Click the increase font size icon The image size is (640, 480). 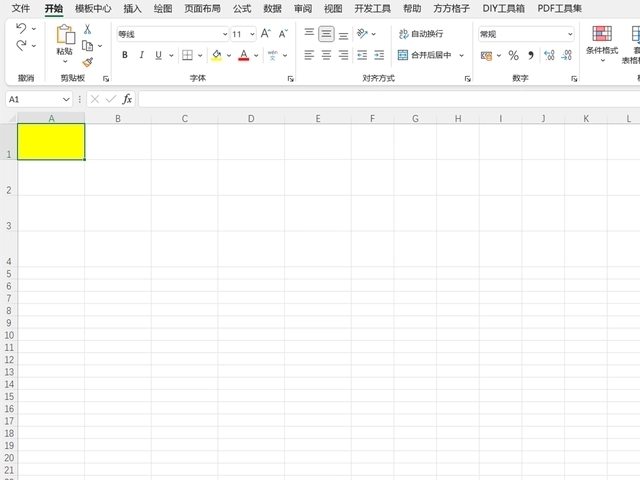click(266, 34)
